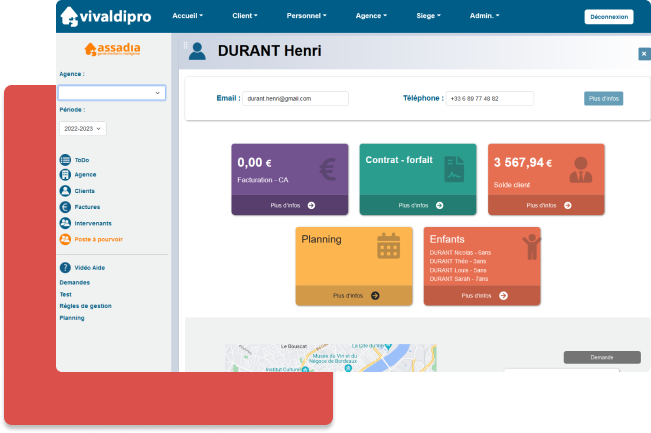Click the child figure icon on Enfants card
Screen dimensions: 651x433
pyautogui.click(x=532, y=247)
